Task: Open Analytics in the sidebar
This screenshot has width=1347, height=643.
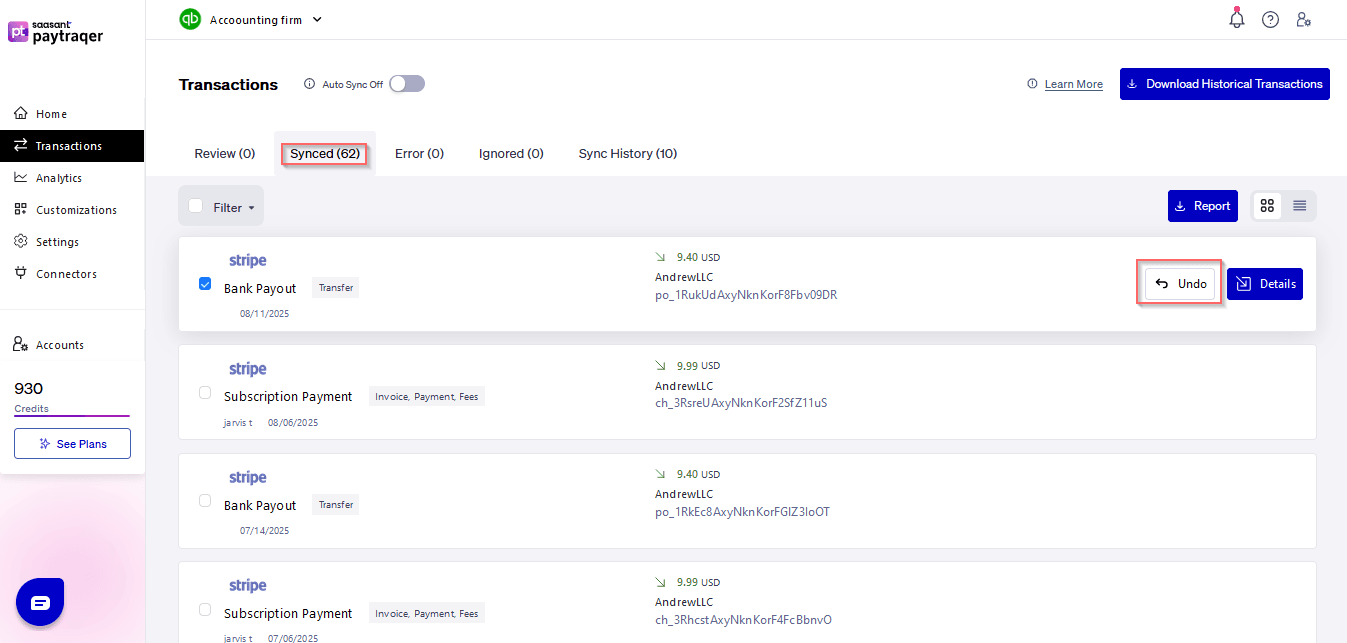Action: click(x=72, y=178)
